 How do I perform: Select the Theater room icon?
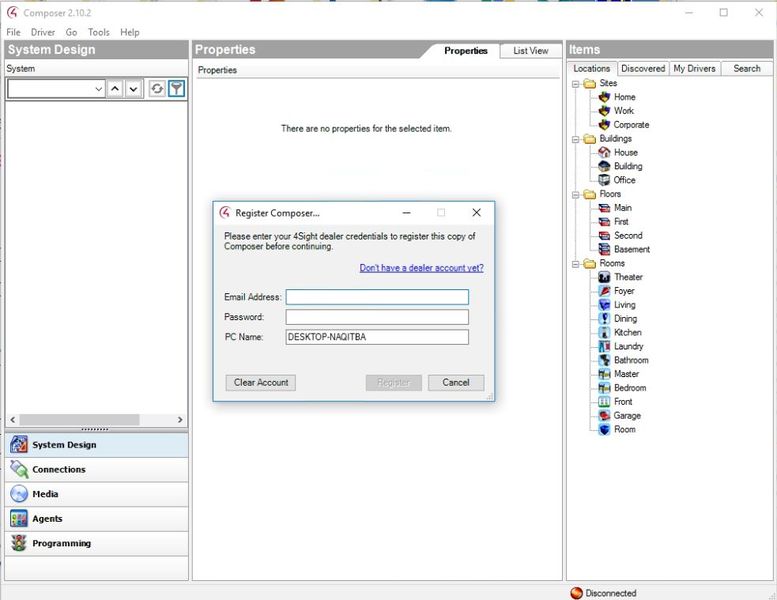604,277
